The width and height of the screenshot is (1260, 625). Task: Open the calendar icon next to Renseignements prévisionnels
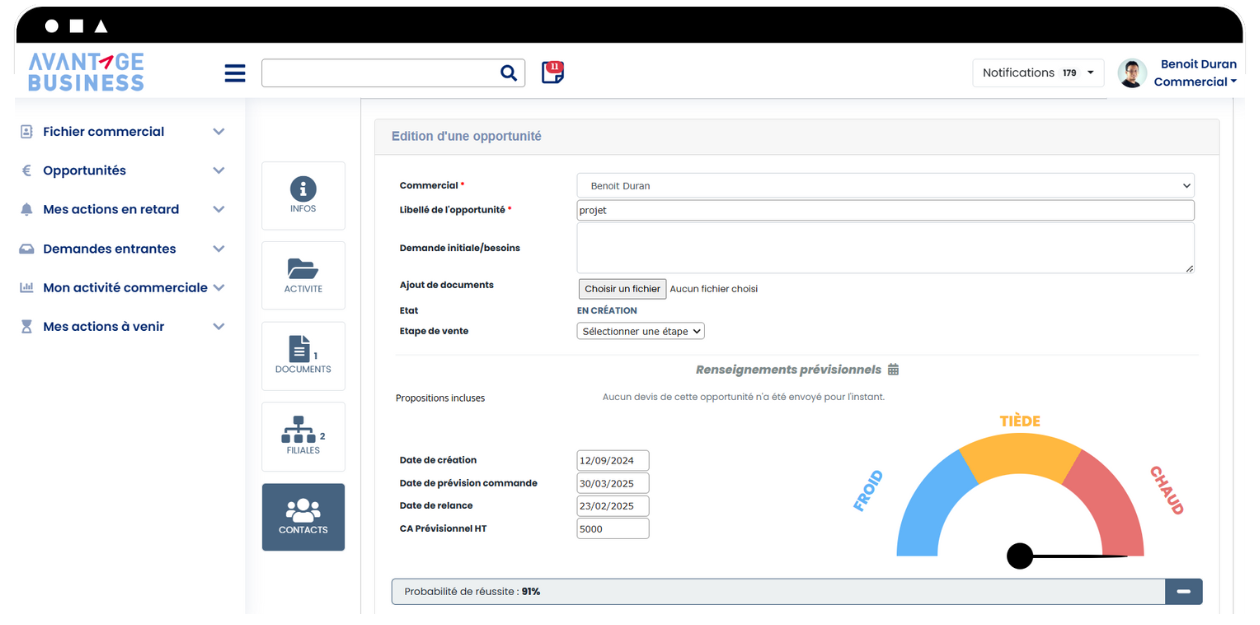[893, 369]
